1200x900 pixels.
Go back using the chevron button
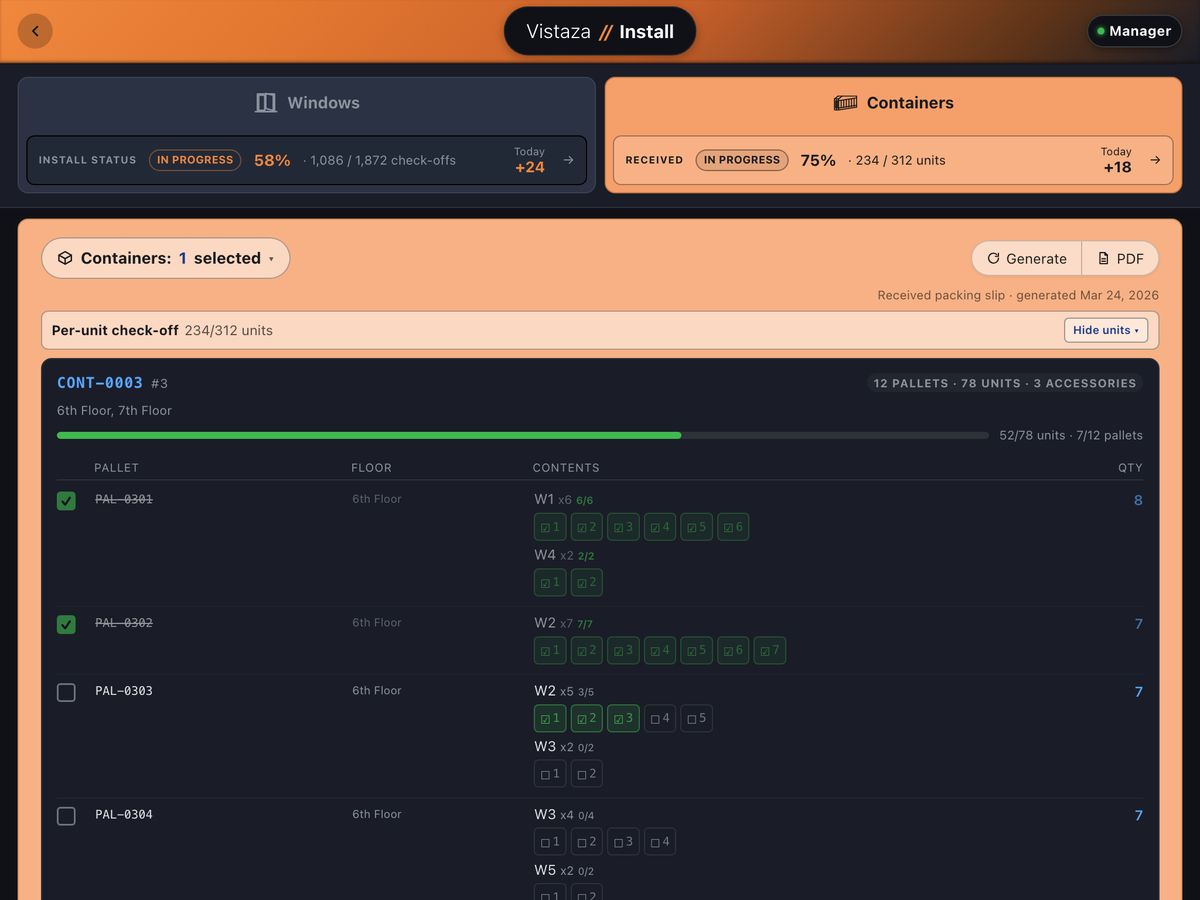[35, 31]
